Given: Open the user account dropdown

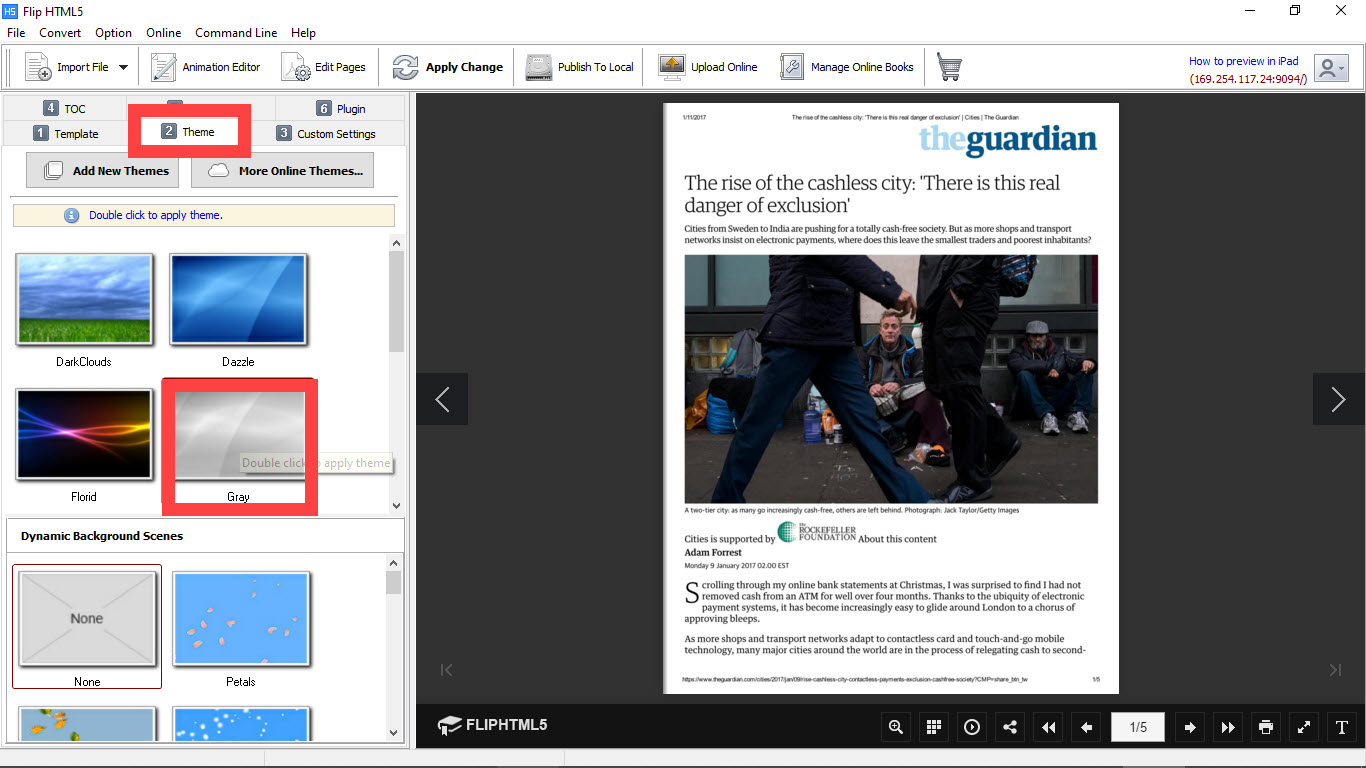Looking at the screenshot, I should pos(1331,68).
